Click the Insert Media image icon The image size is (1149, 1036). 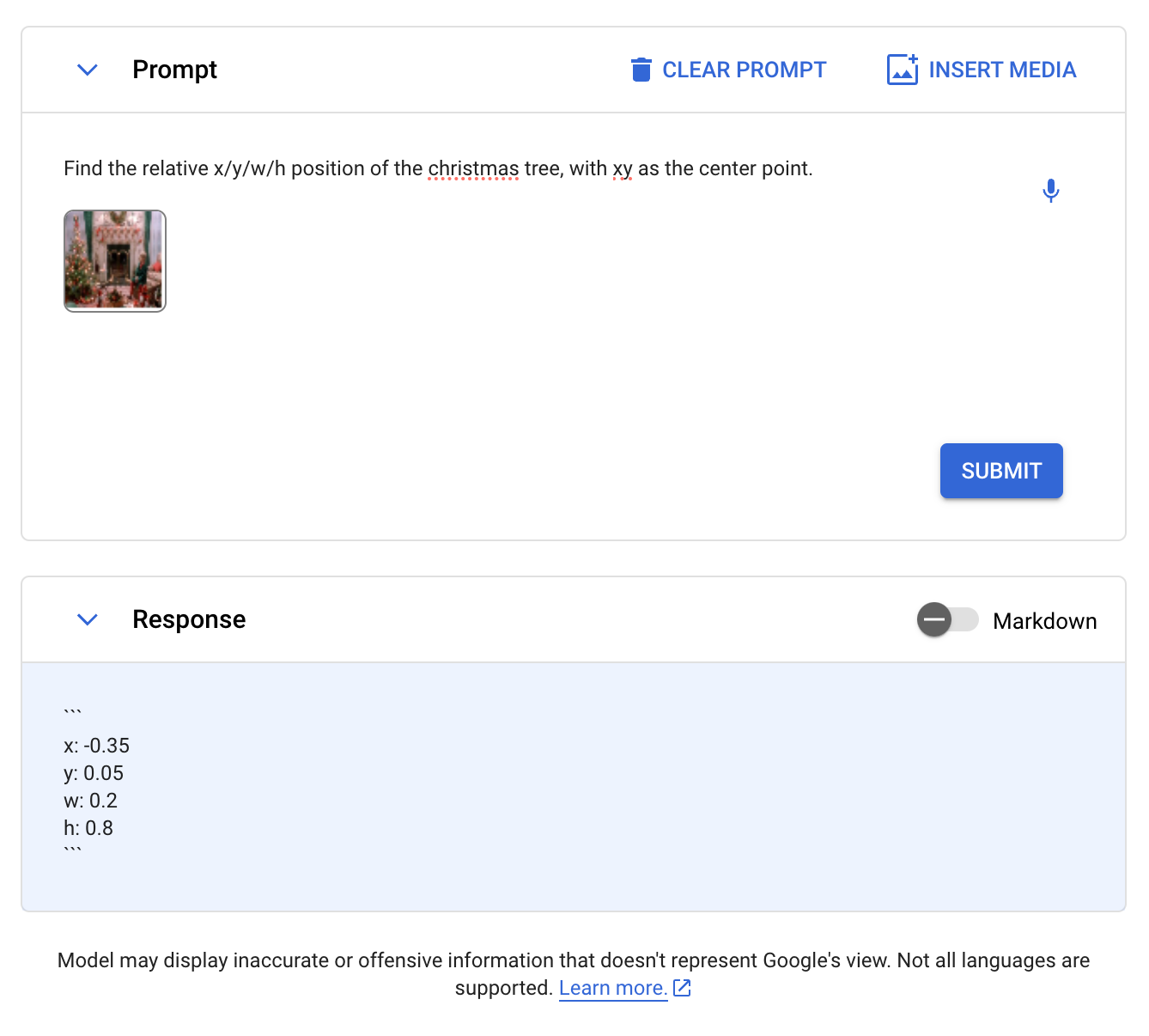[903, 70]
